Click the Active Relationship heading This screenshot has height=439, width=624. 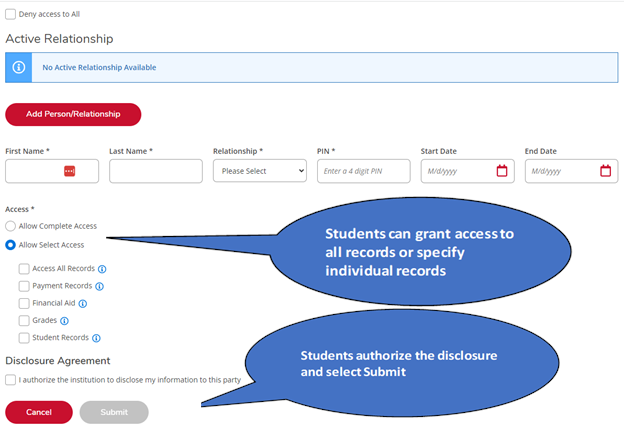(59, 39)
